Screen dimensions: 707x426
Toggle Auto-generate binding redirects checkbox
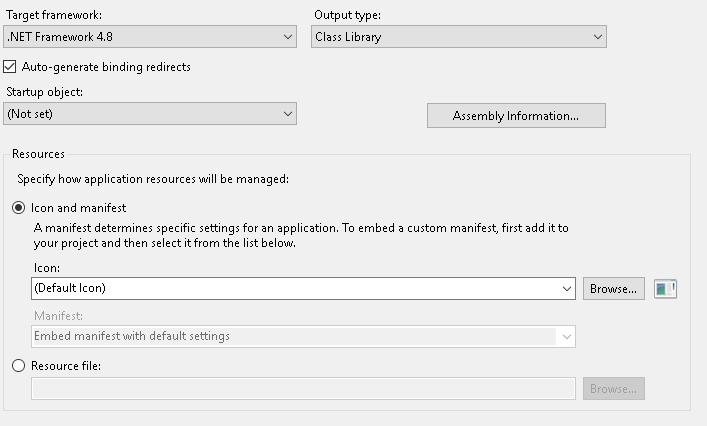tap(9, 67)
